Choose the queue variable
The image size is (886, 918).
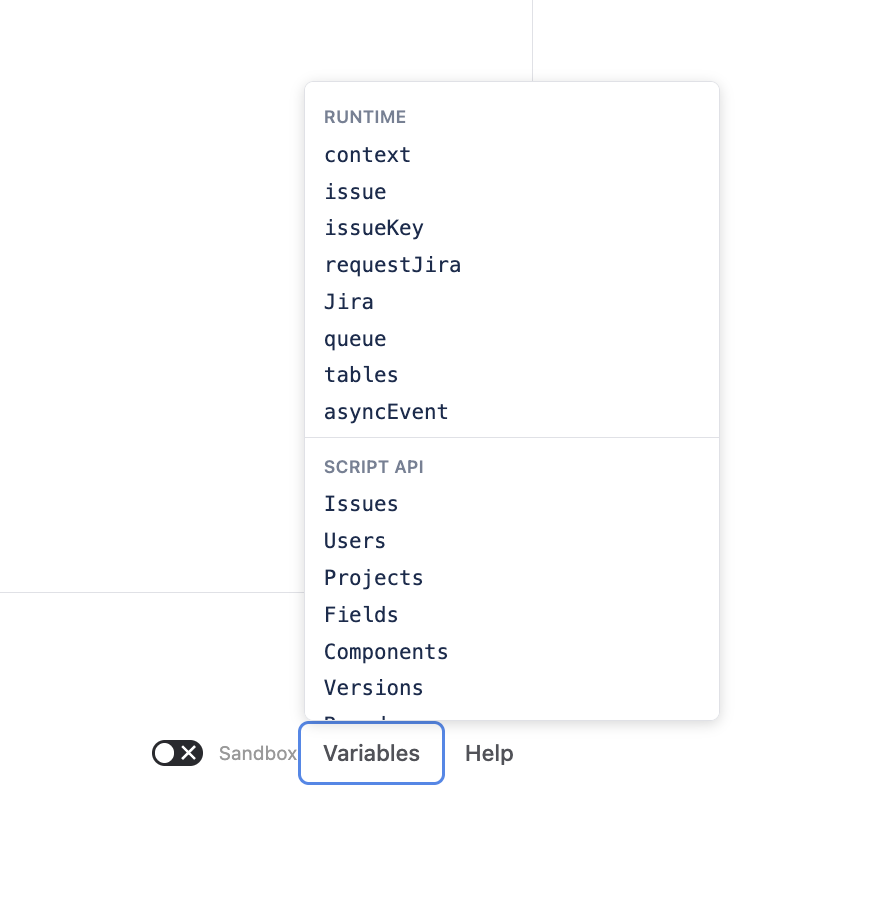[355, 339]
